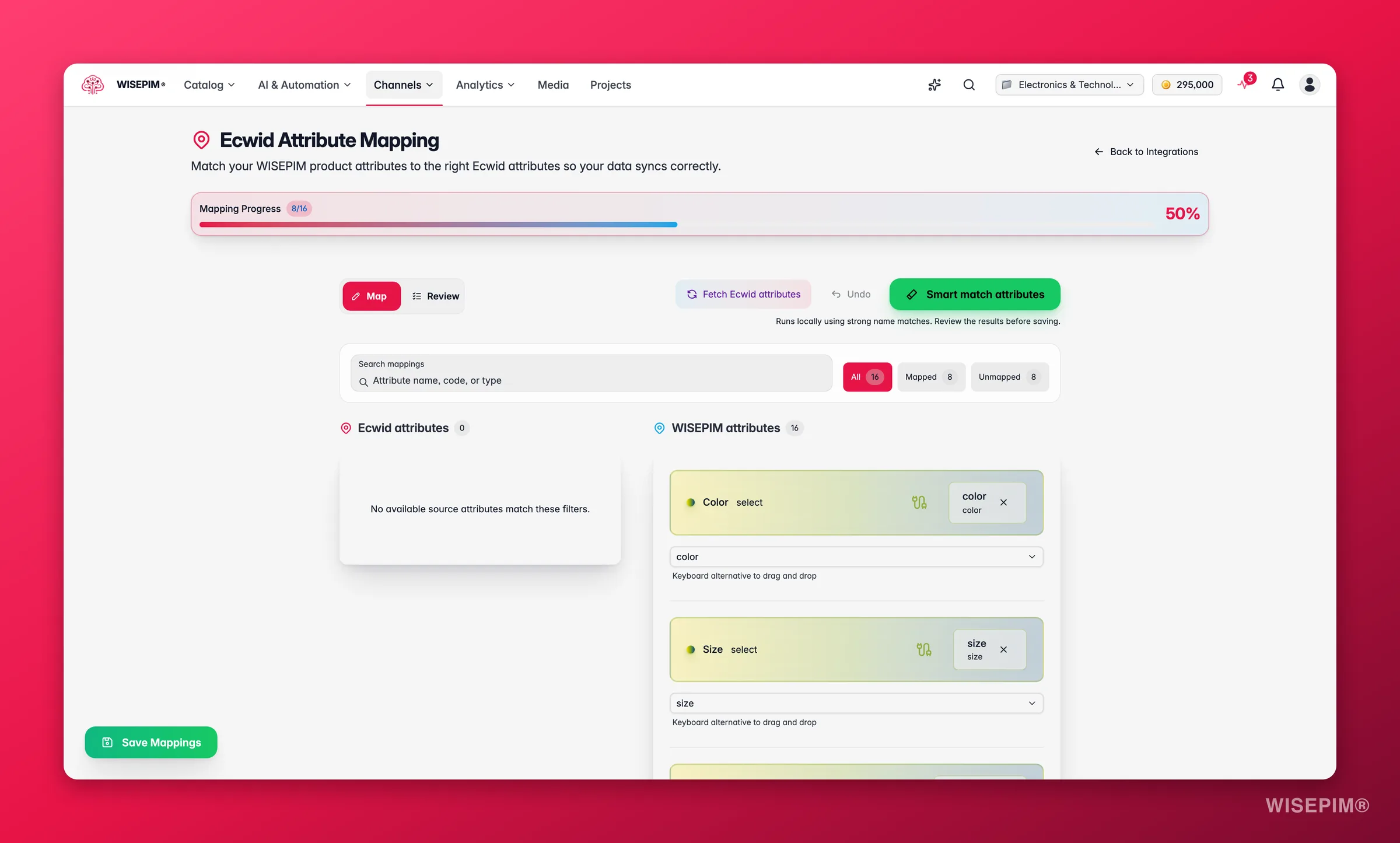Click the Size select attribute card
This screenshot has height=843, width=1400.
tap(856, 649)
